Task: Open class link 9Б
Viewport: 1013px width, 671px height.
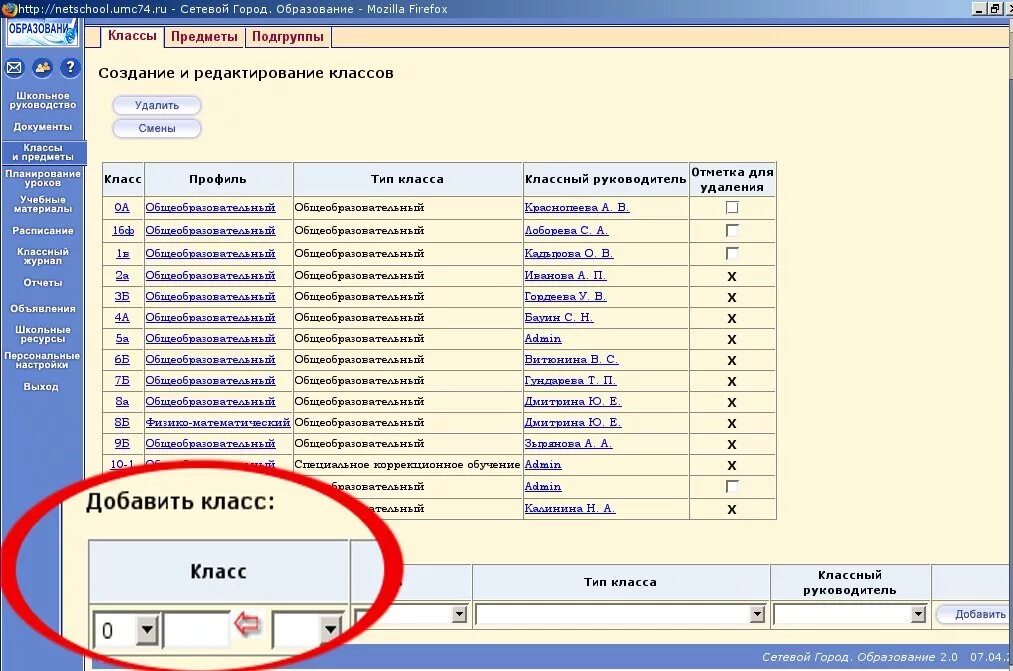Action: [122, 444]
